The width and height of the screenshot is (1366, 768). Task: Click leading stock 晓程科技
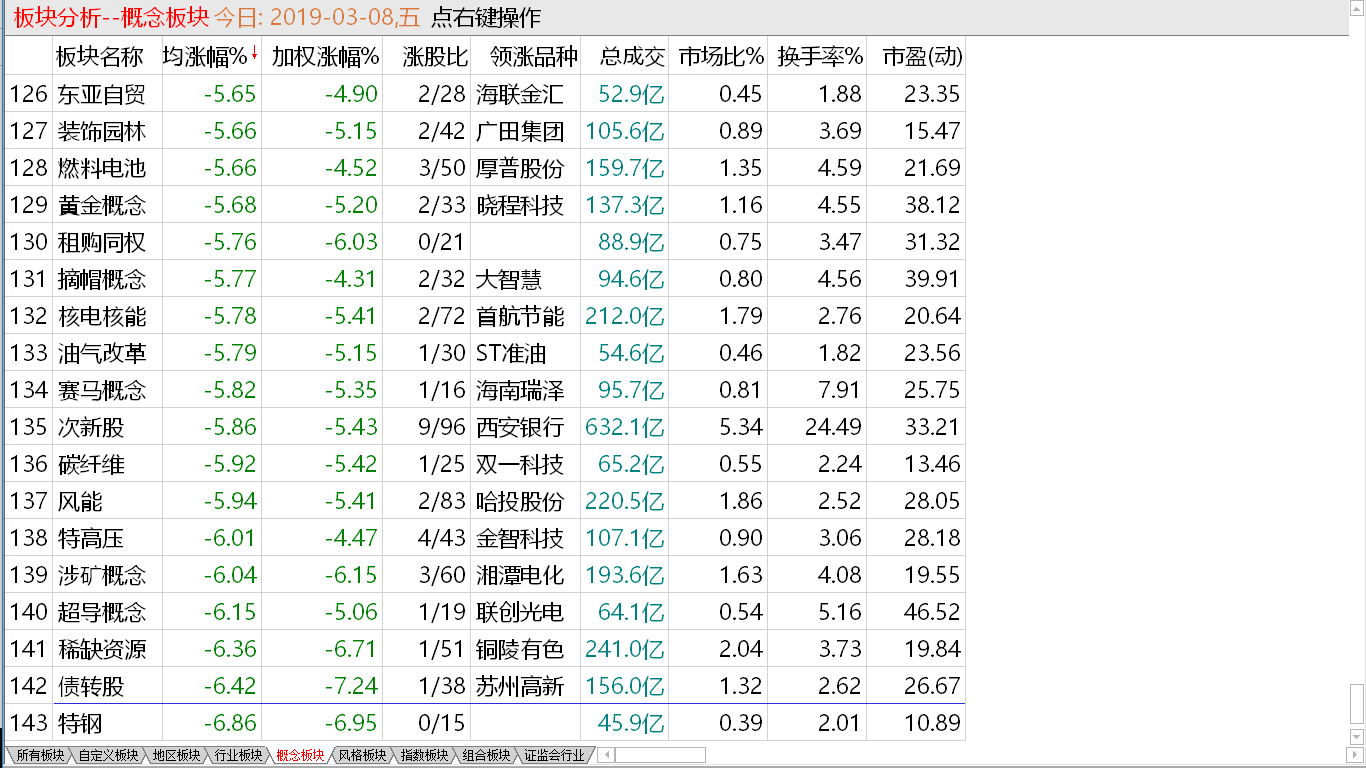click(520, 205)
